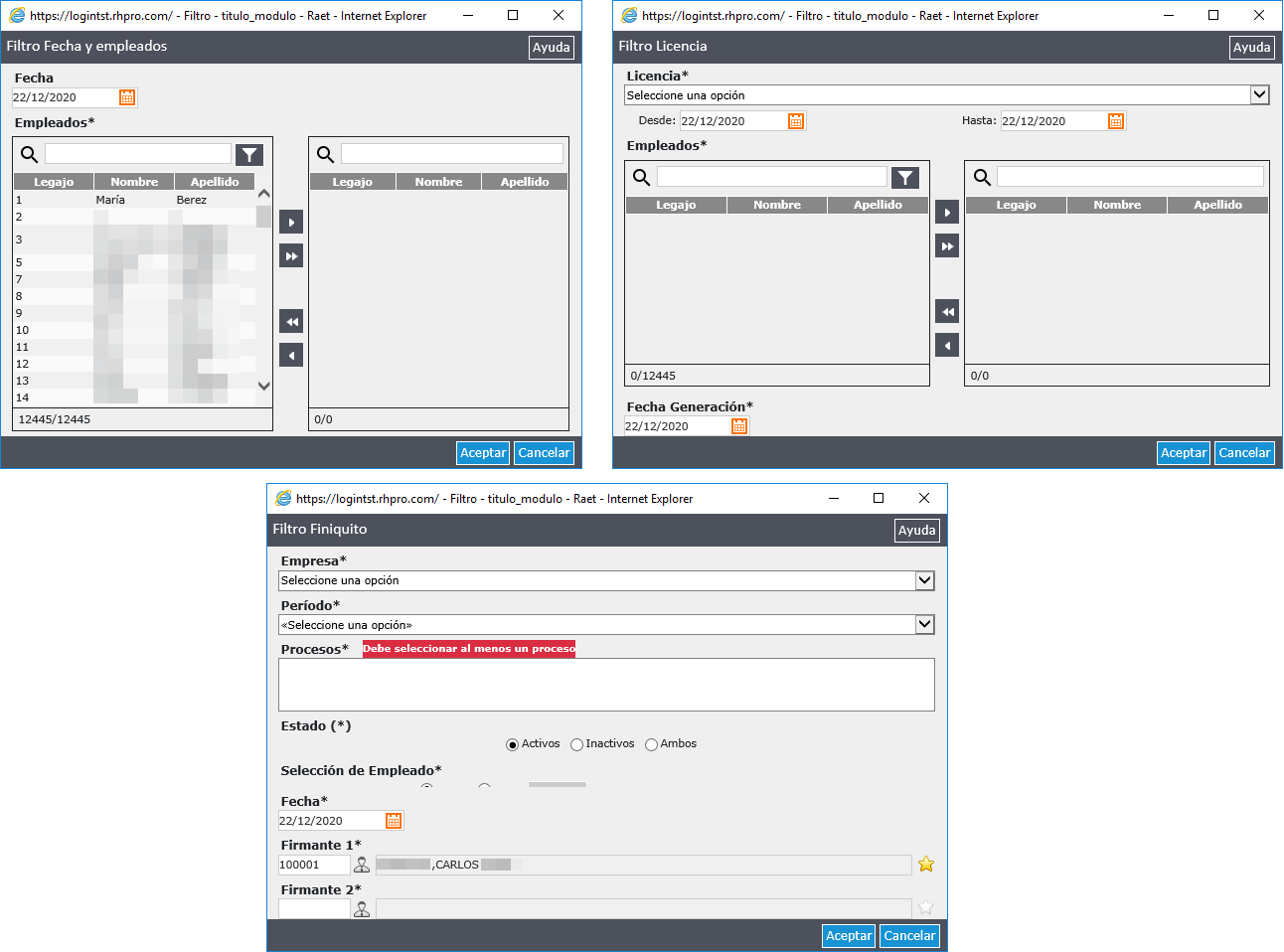
Task: Click Ayuda in the Filtro Finiquito window
Action: click(x=916, y=530)
